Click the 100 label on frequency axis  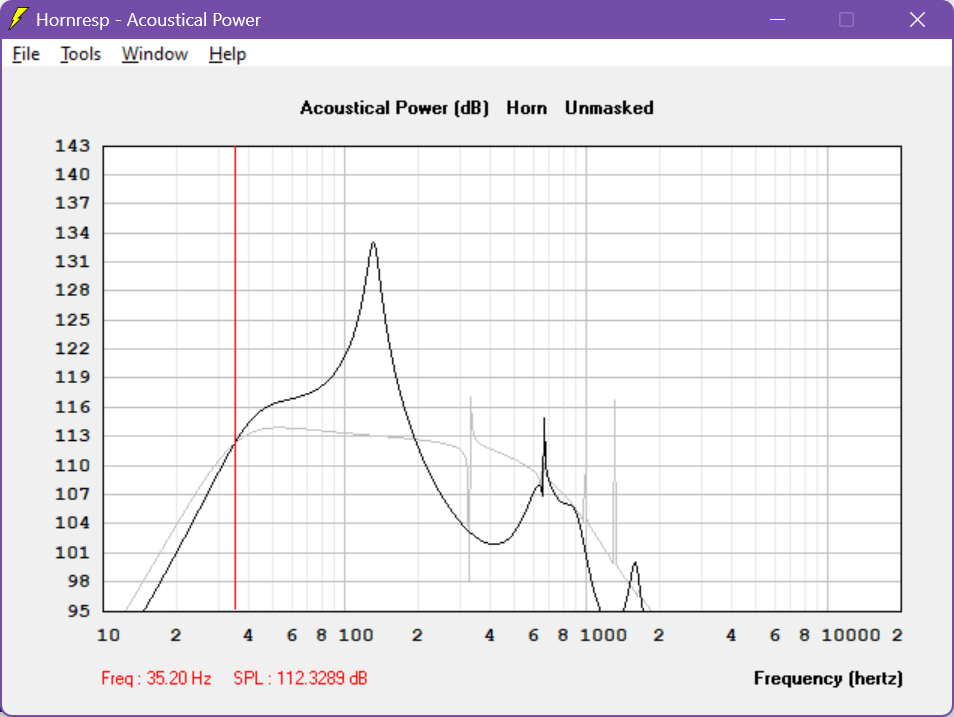(x=356, y=635)
